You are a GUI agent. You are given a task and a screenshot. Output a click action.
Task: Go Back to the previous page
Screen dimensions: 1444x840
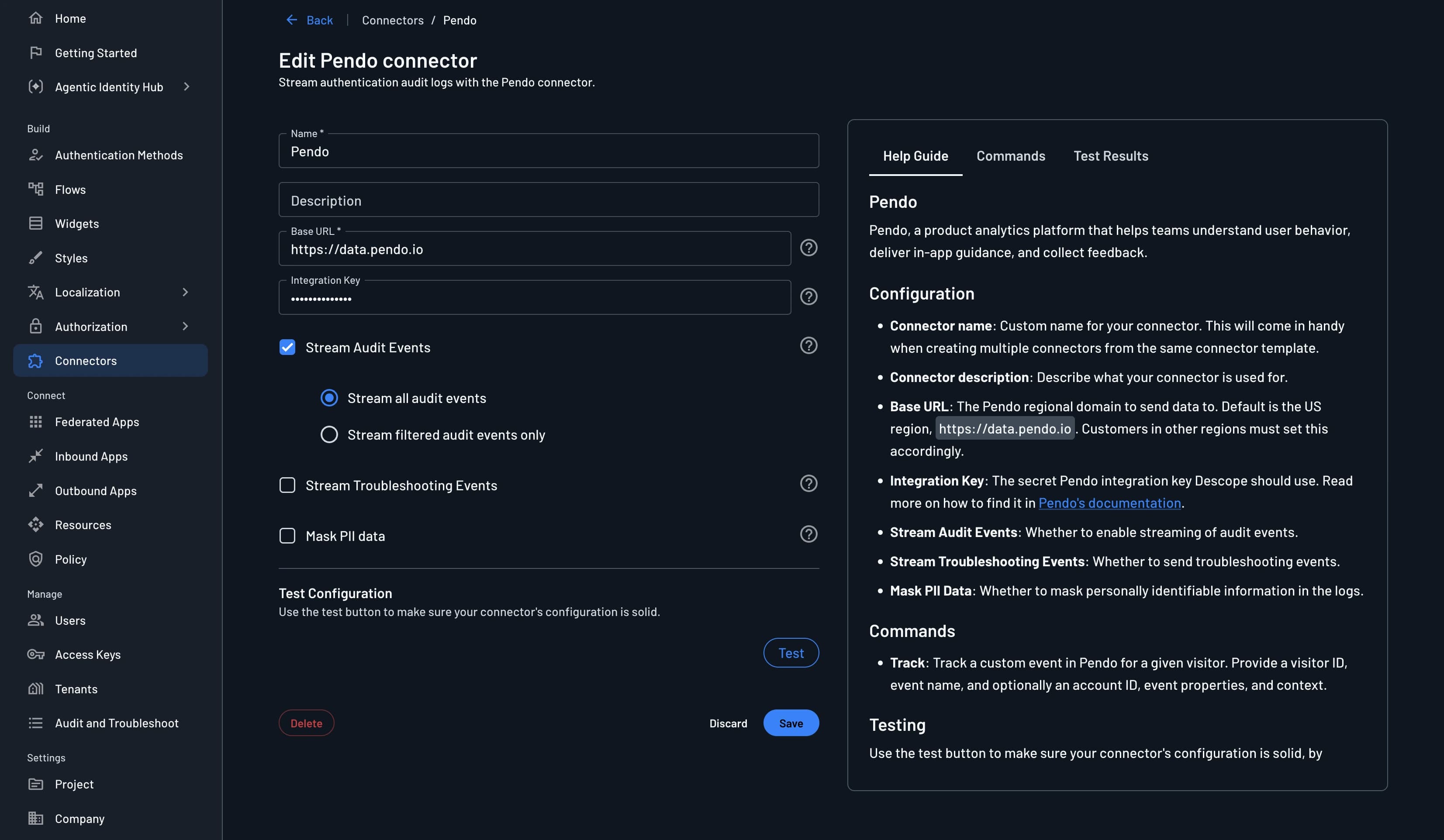click(309, 20)
